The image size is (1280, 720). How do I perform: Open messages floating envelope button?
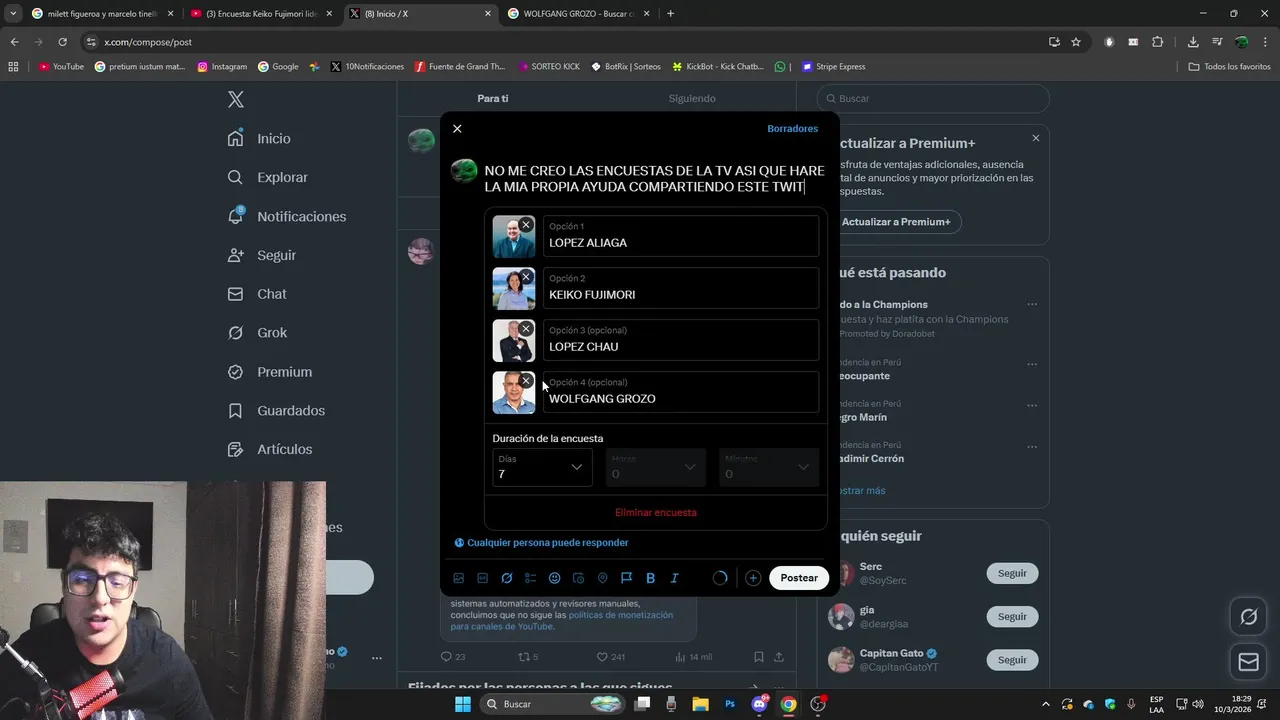(x=1248, y=662)
